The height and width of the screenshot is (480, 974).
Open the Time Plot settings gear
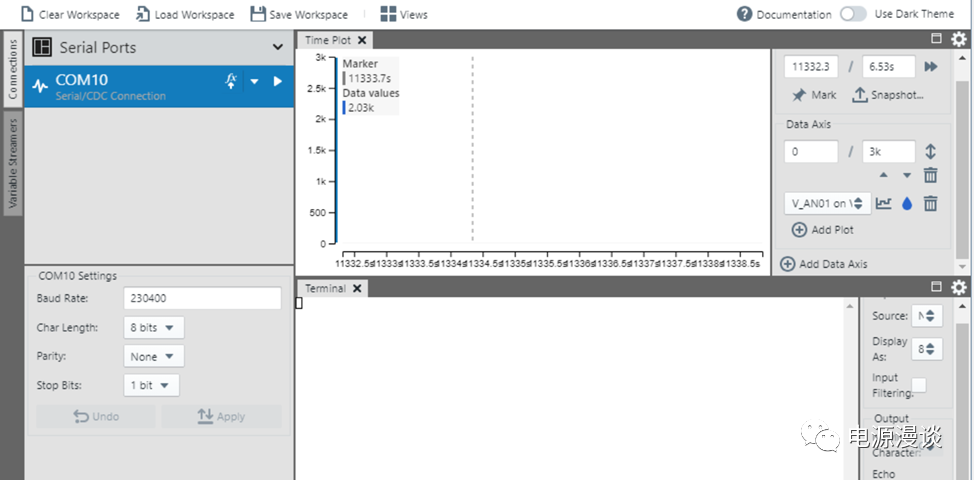(959, 40)
